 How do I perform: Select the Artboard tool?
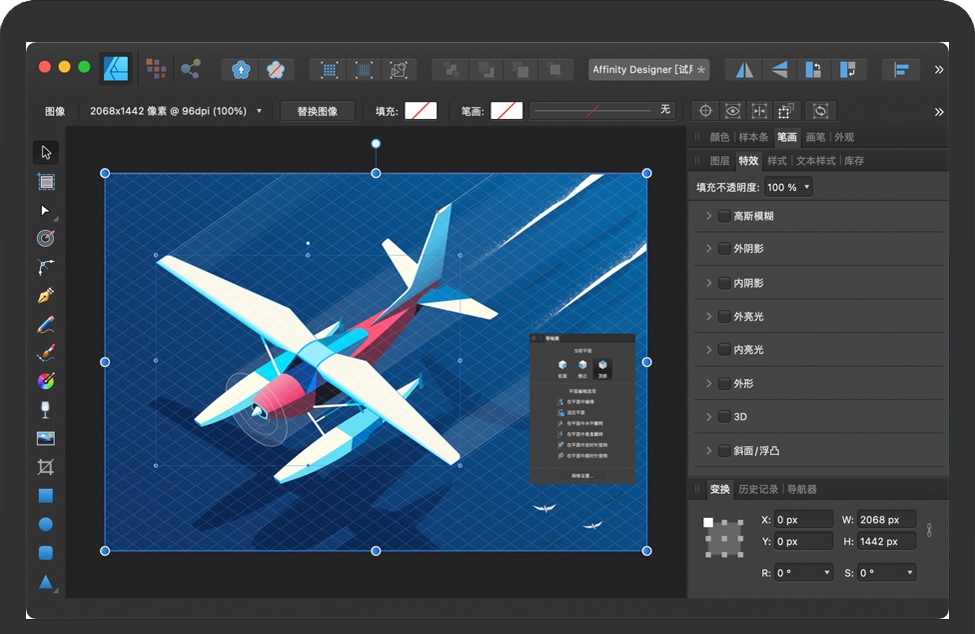point(46,181)
